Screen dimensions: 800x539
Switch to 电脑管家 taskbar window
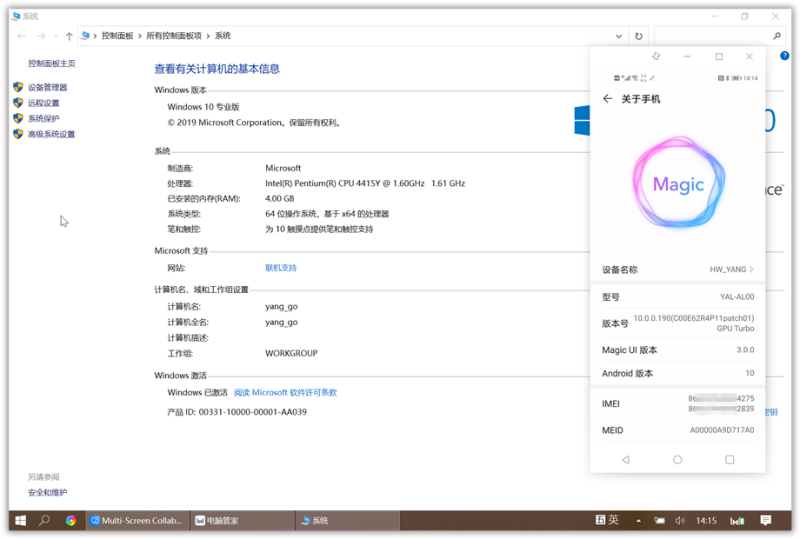coord(243,521)
